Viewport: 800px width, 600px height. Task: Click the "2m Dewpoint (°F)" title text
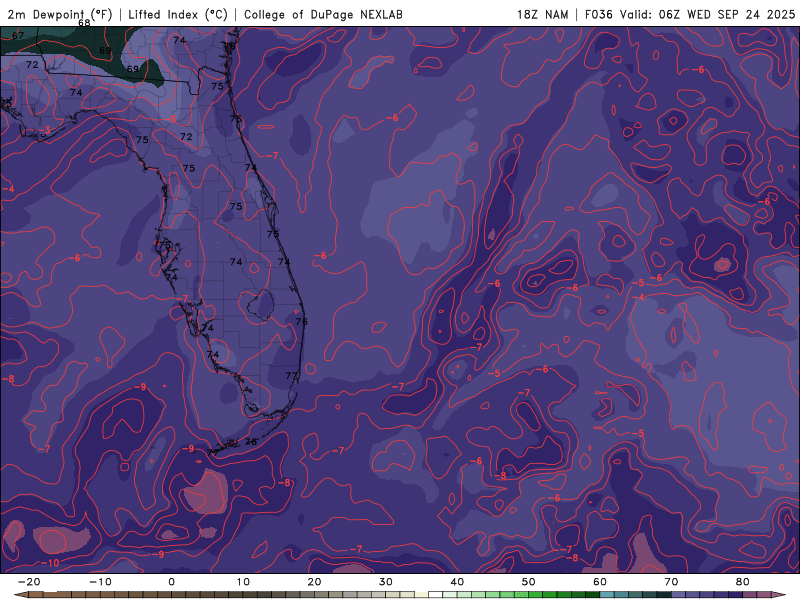(x=60, y=14)
